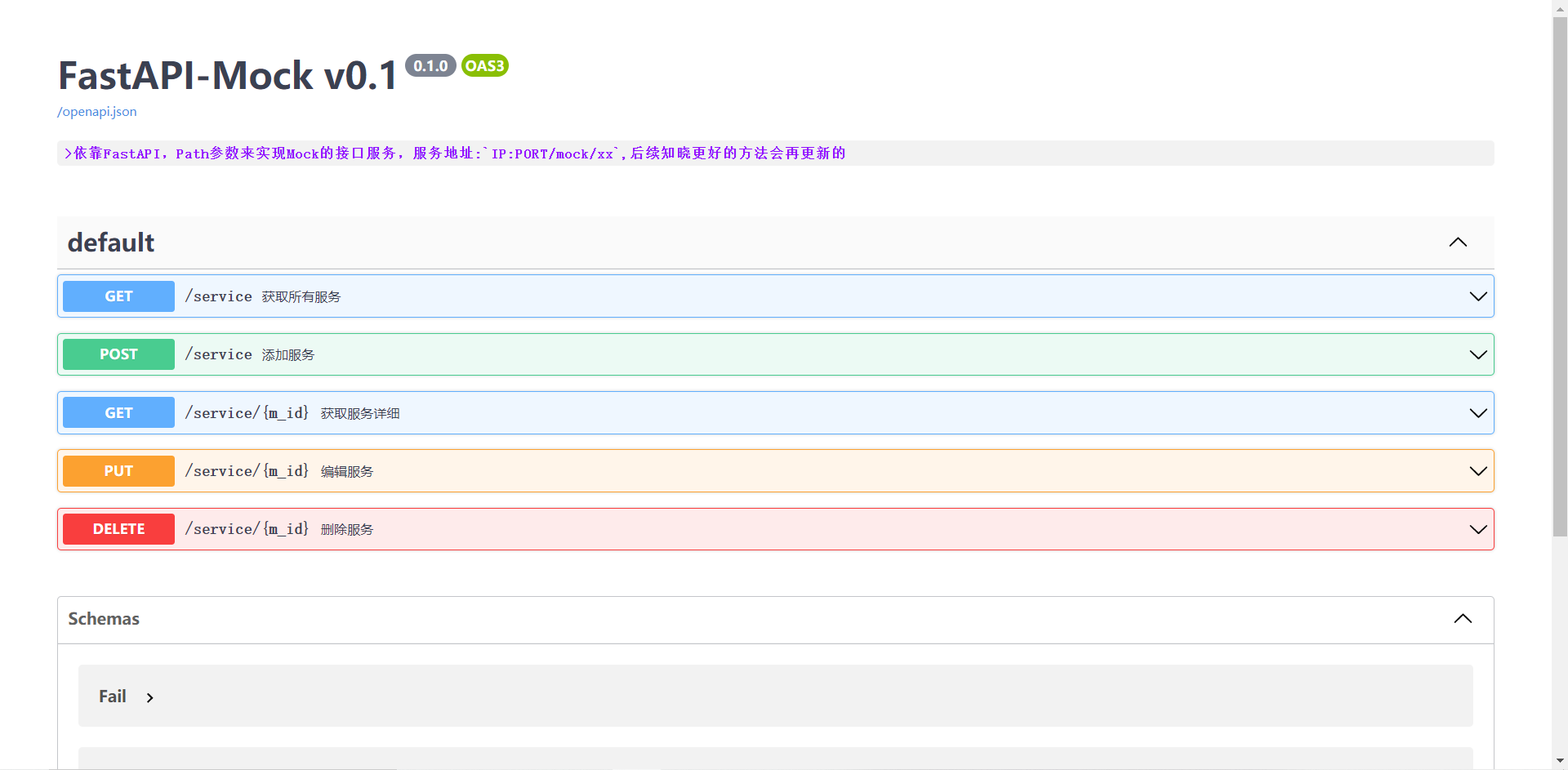Image resolution: width=1568 pixels, height=770 pixels.
Task: Click the /service/{m_id} path of DELETE row
Action: 247,529
